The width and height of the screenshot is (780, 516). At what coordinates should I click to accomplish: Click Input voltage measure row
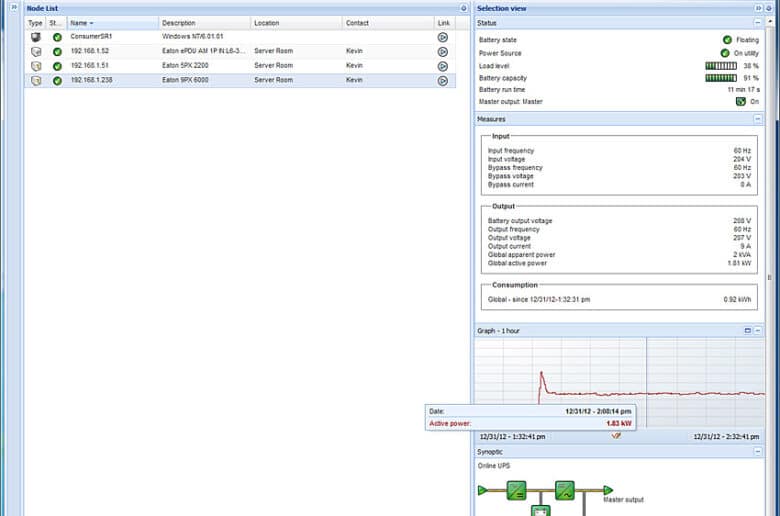point(619,159)
